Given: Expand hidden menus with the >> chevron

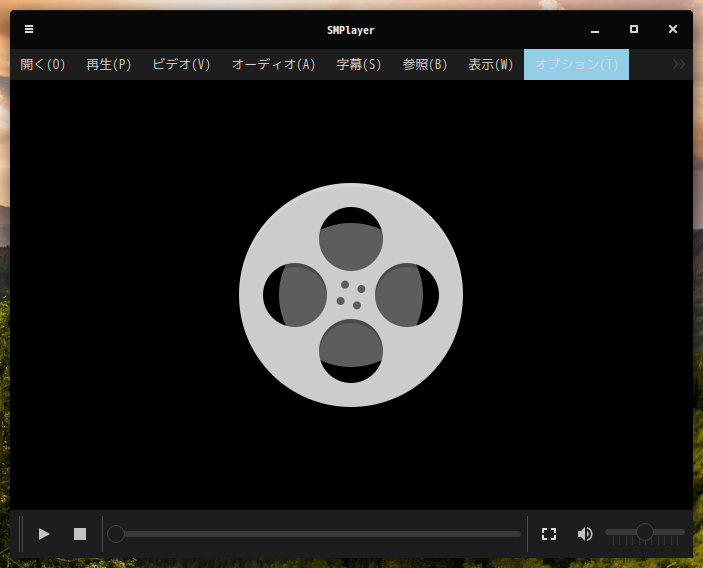Looking at the screenshot, I should click(678, 65).
